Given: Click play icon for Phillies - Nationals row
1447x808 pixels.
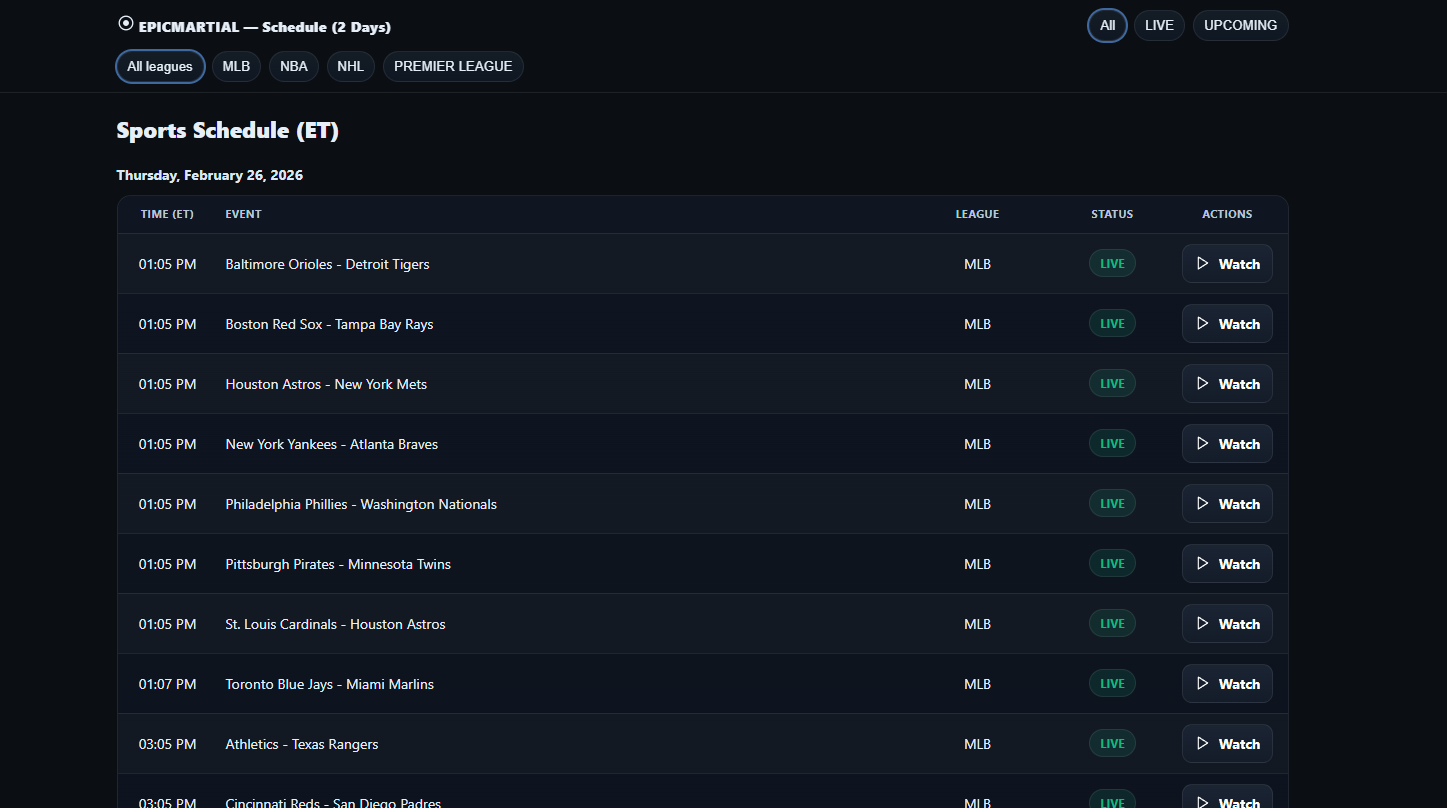Looking at the screenshot, I should [x=1203, y=504].
